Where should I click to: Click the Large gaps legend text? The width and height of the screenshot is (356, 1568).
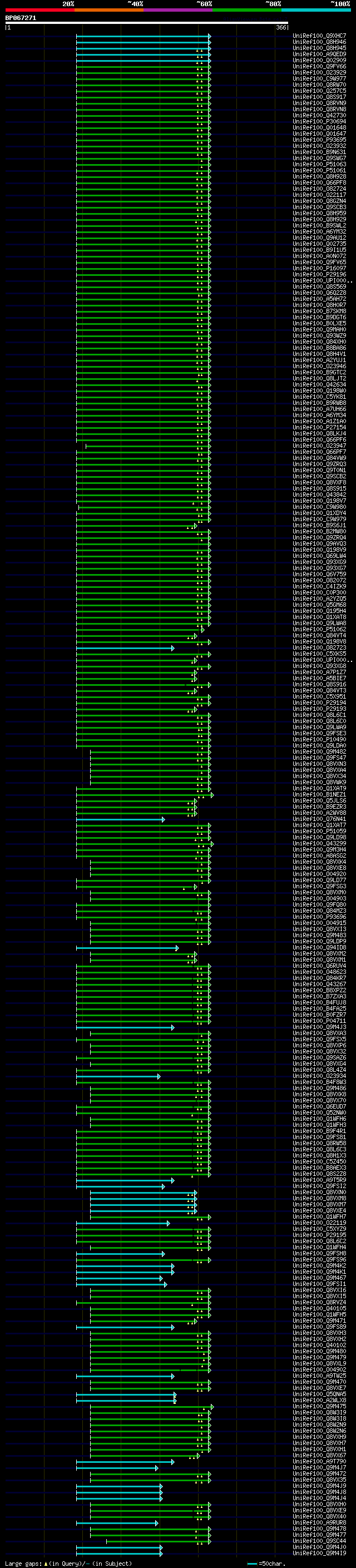tap(67, 1563)
